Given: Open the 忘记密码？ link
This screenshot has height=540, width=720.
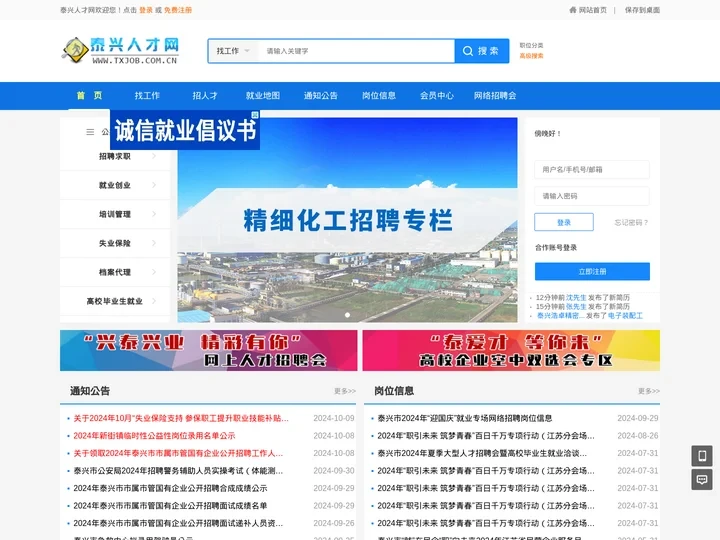Looking at the screenshot, I should tap(631, 222).
